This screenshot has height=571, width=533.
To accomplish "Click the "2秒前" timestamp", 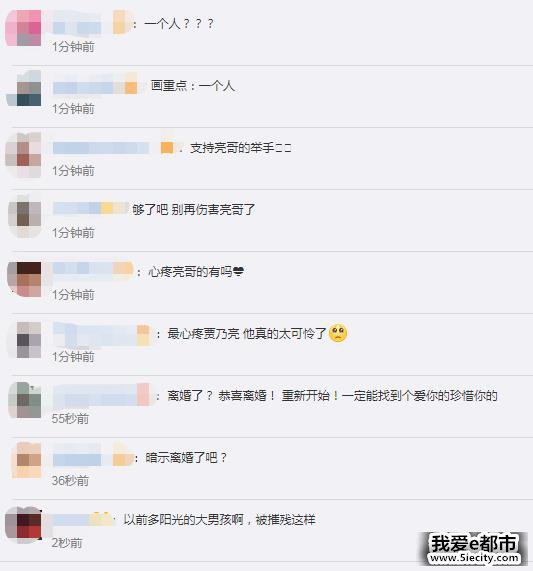I will [67, 543].
